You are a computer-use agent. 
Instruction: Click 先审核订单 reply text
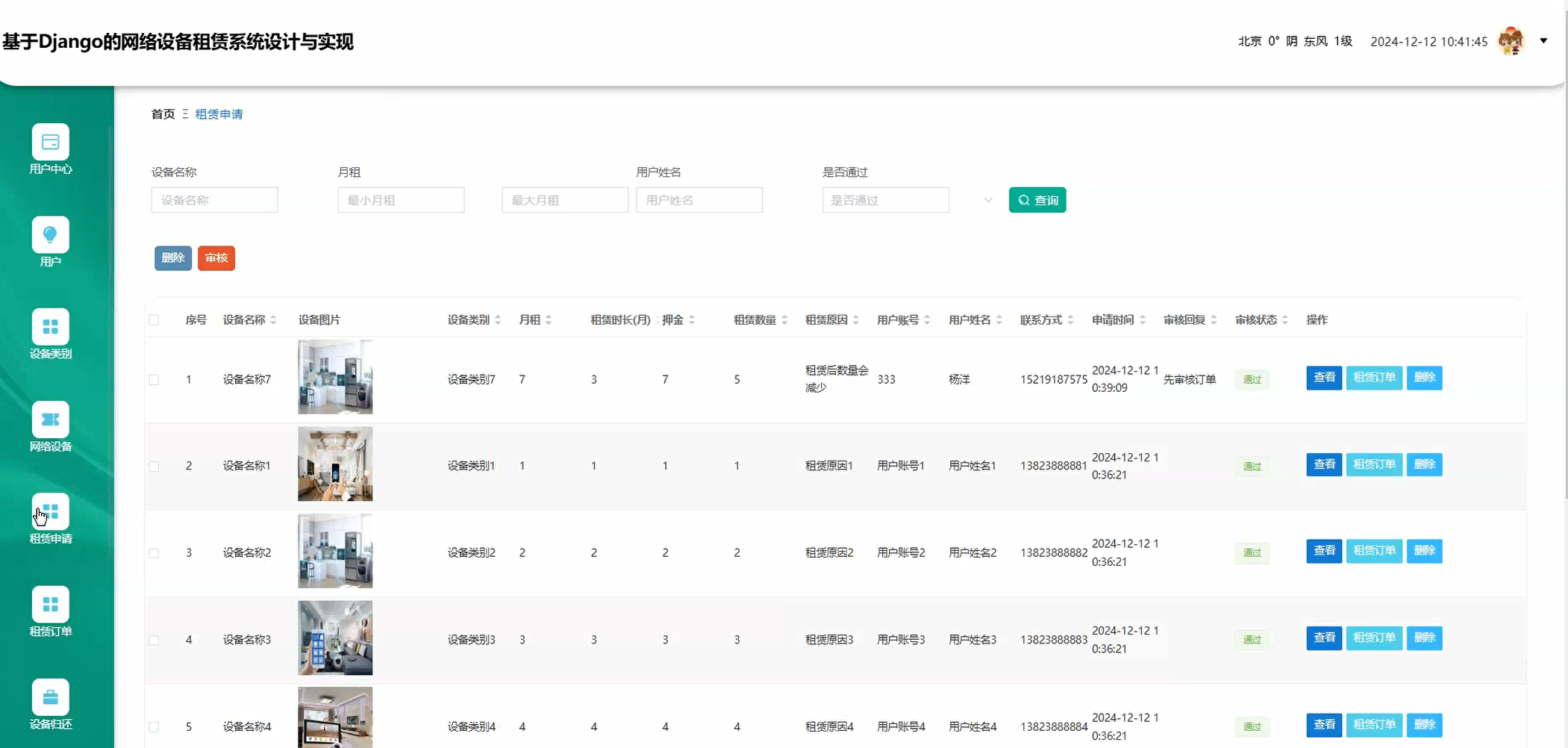coord(1190,379)
